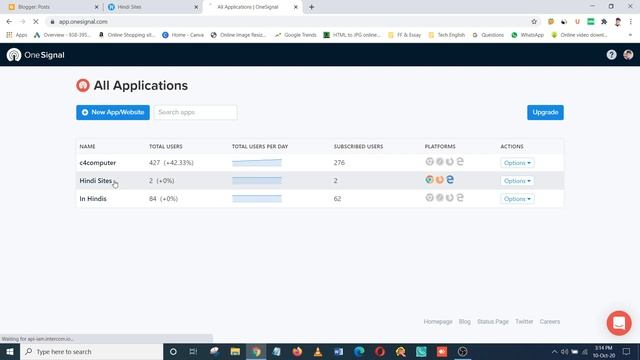This screenshot has width=640, height=360.
Task: Open the Careers footer link
Action: 550,322
